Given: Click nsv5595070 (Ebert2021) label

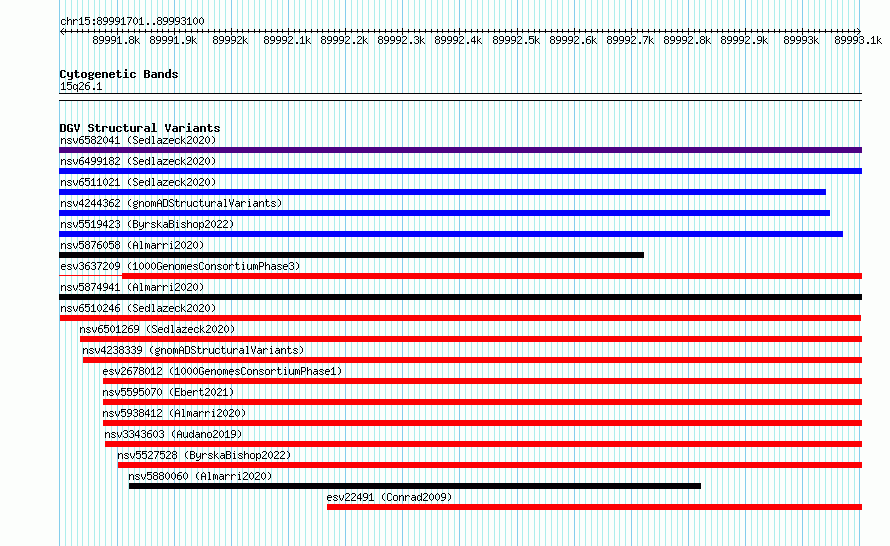Looking at the screenshot, I should (168, 392).
